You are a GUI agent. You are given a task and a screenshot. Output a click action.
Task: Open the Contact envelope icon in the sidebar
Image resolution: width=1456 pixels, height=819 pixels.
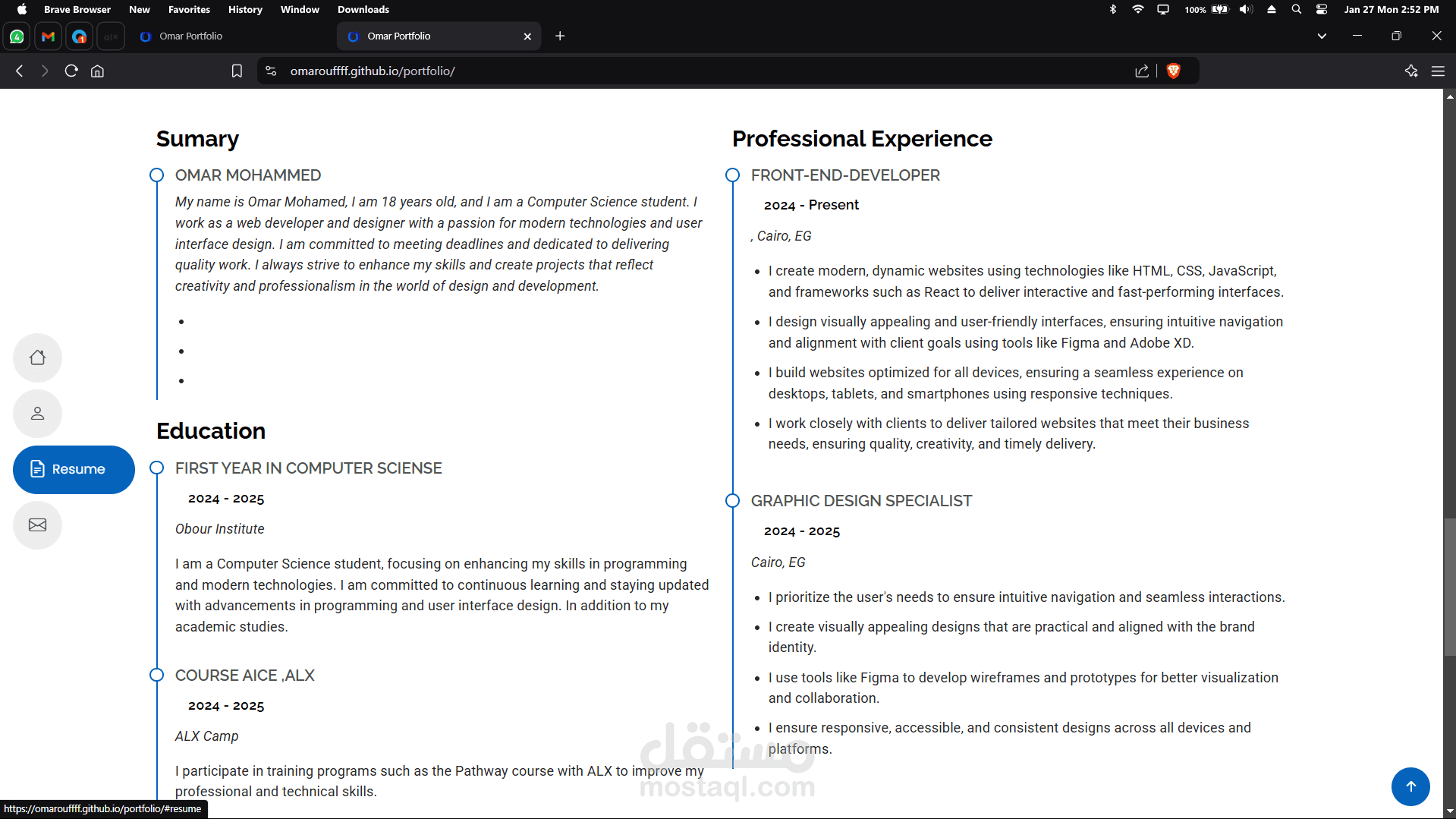(x=37, y=525)
